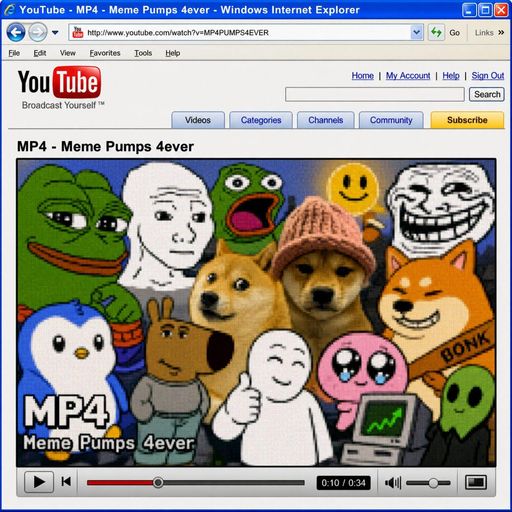Screen dimensions: 512x512
Task: Click the 0:10 / 0:34 time display
Action: click(343, 483)
